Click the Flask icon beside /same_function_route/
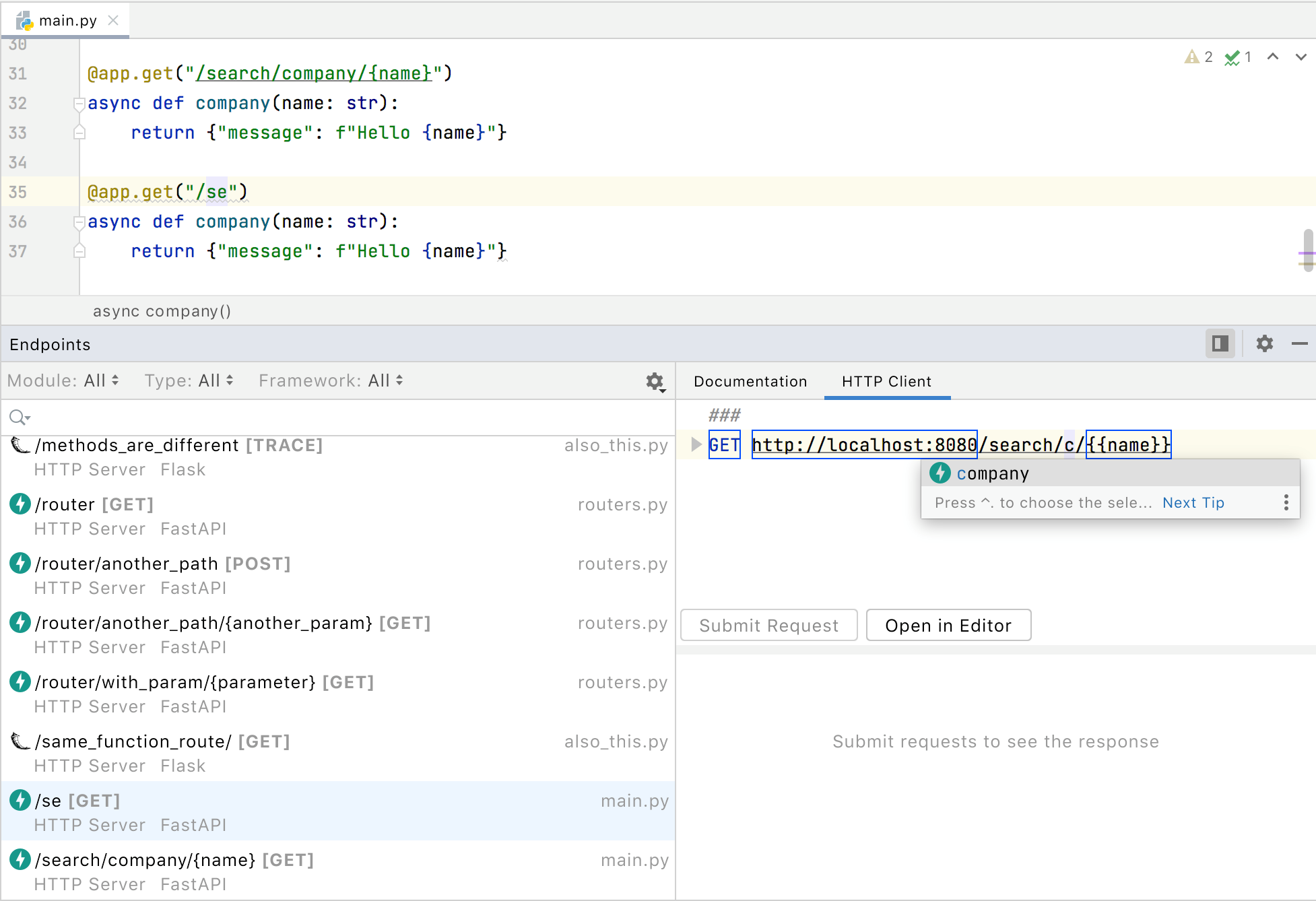Viewport: 1316px width, 901px height. click(20, 740)
